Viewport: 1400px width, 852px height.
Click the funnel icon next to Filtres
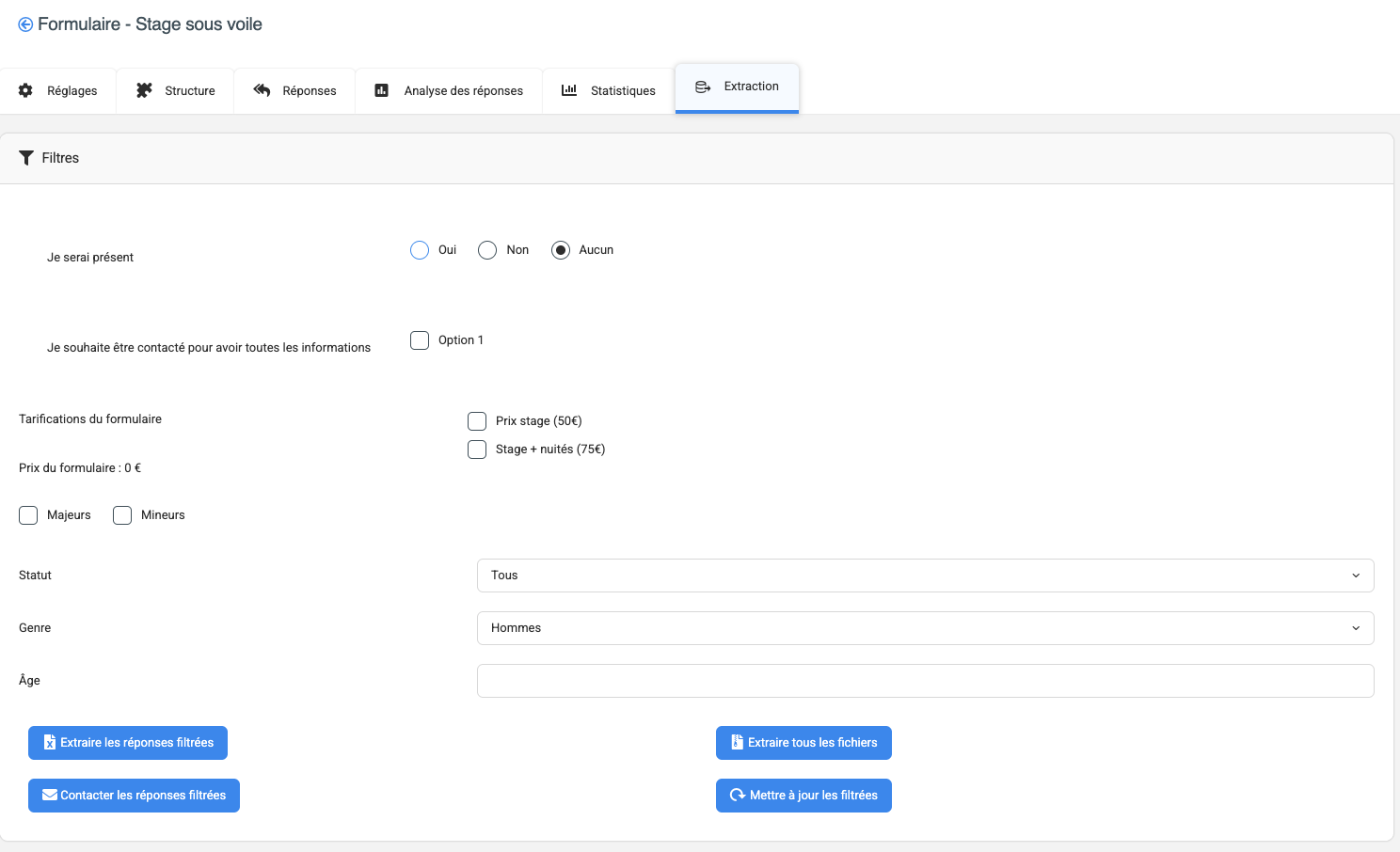pyautogui.click(x=26, y=158)
